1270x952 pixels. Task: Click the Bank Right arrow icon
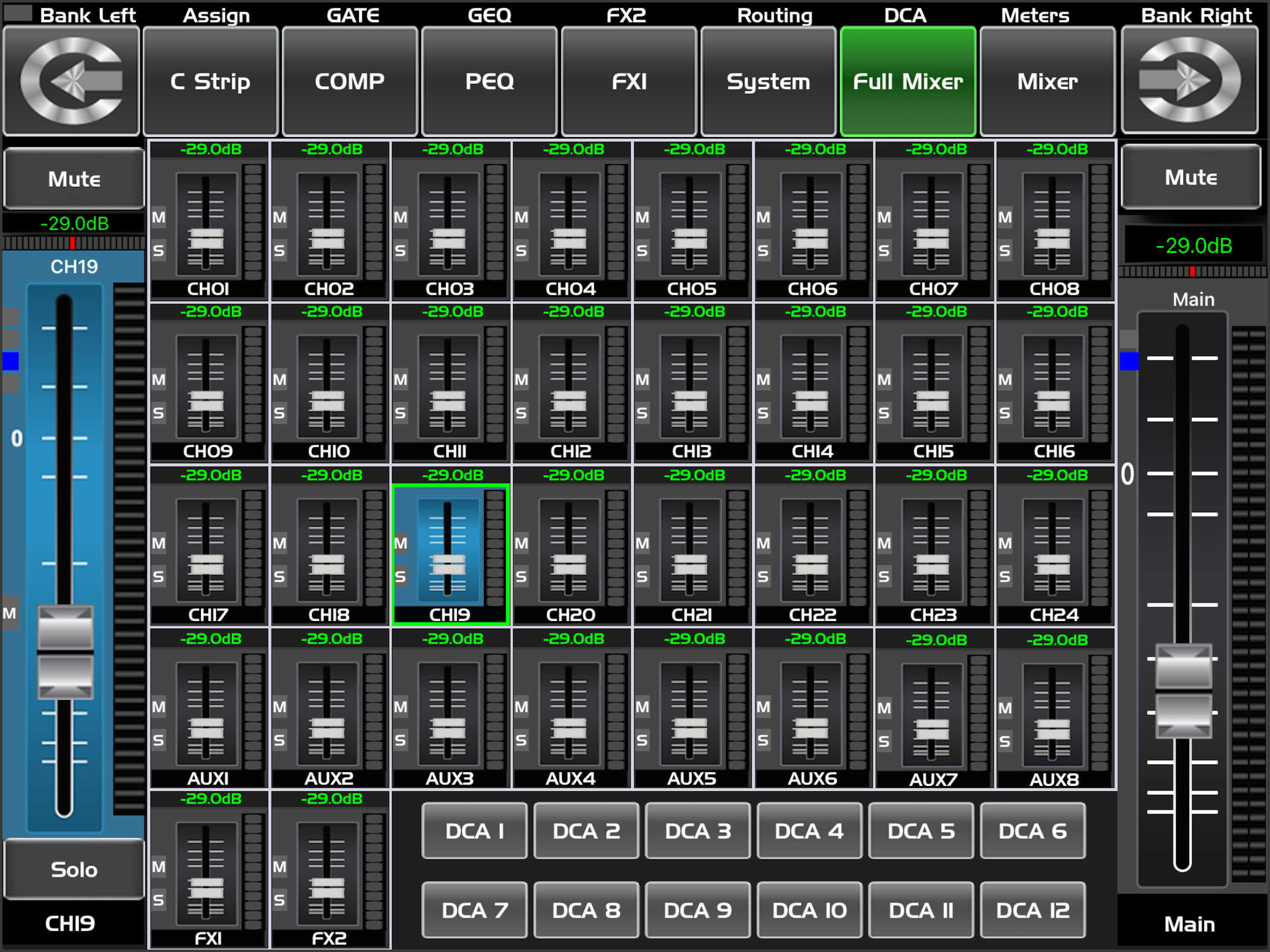[x=1190, y=80]
